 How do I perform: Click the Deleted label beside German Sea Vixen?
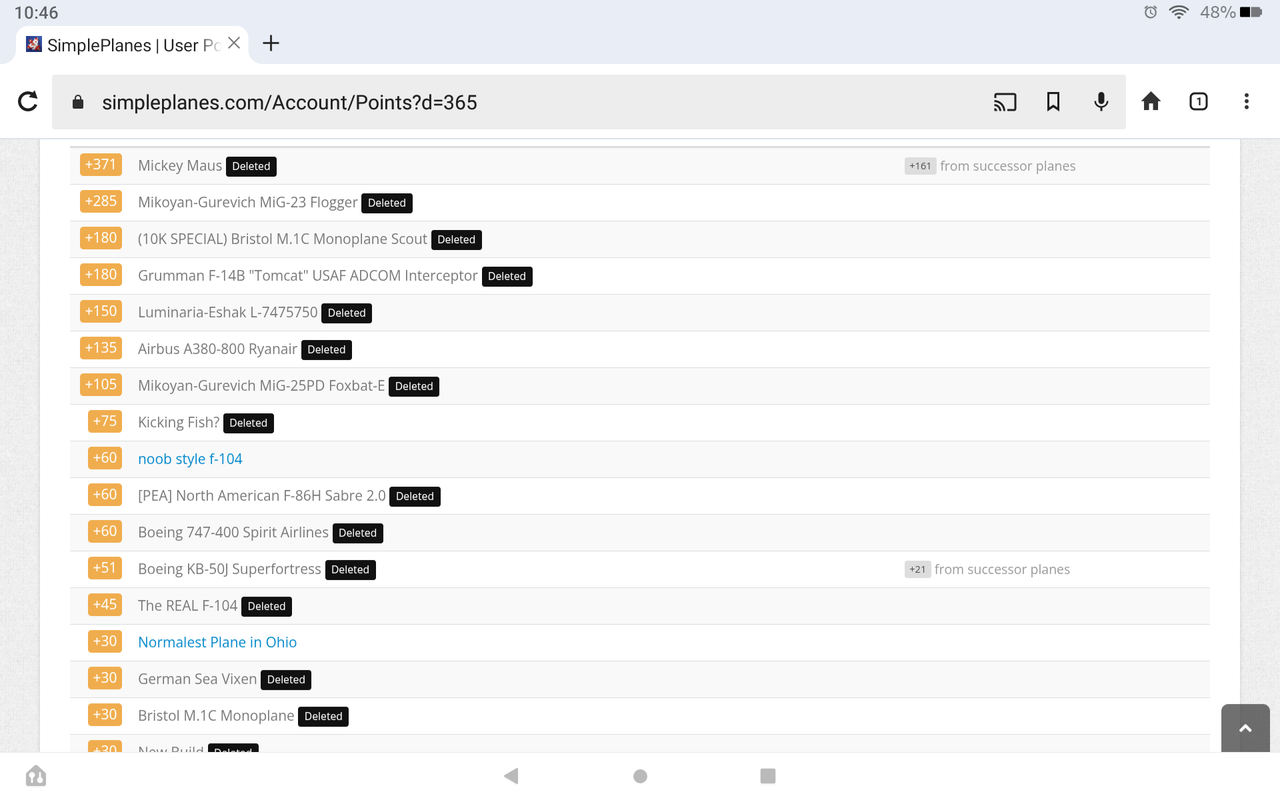pos(286,679)
